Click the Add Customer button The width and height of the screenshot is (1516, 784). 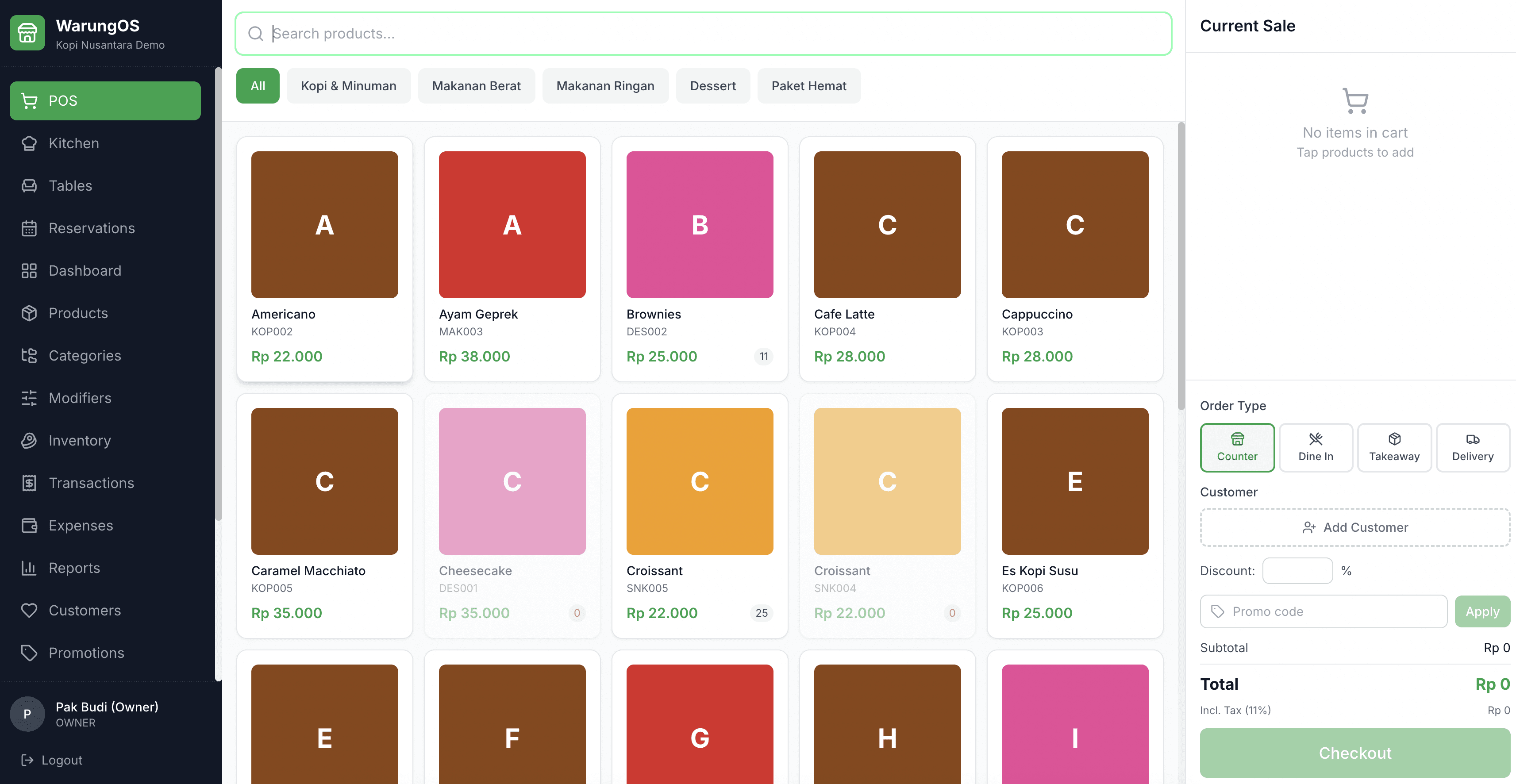click(x=1354, y=527)
